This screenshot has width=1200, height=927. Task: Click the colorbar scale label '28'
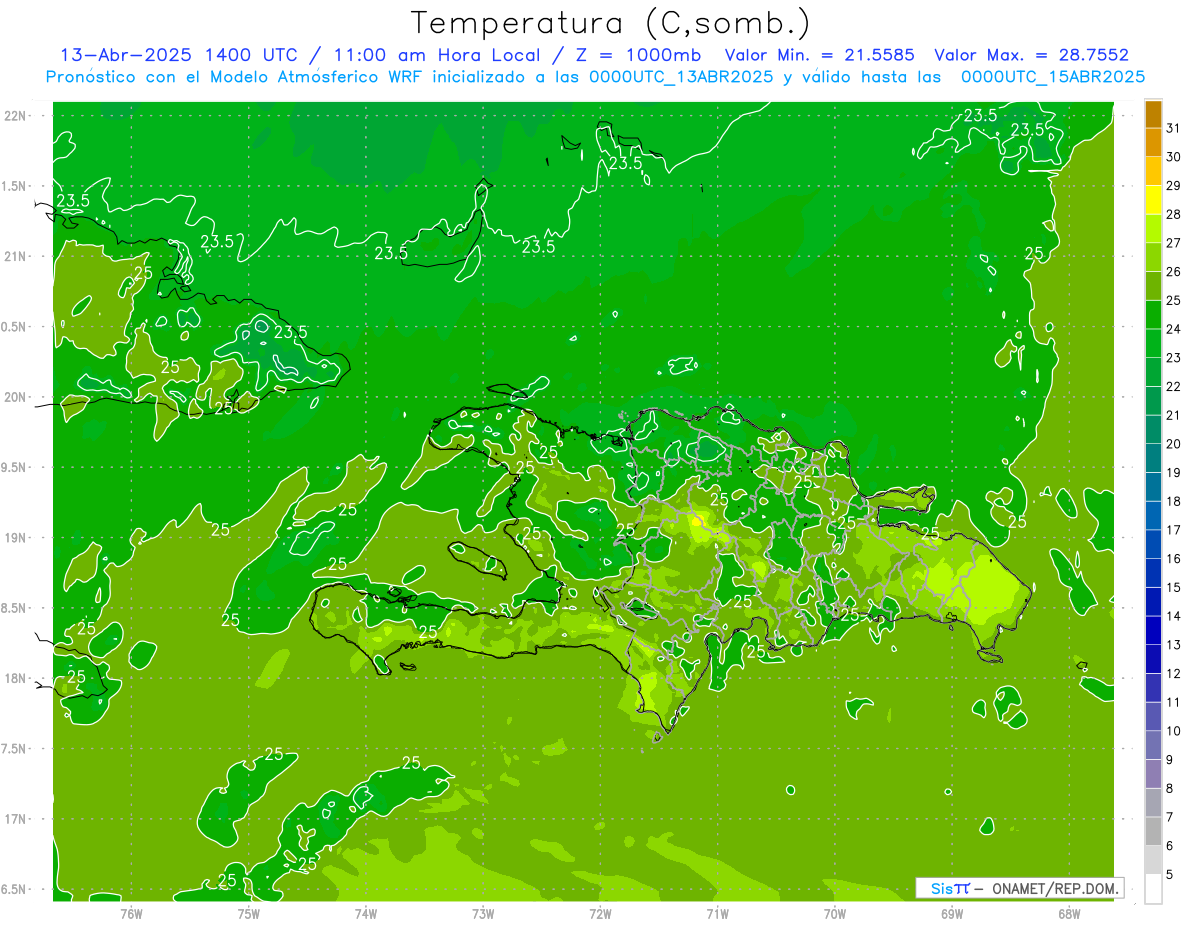[1174, 214]
